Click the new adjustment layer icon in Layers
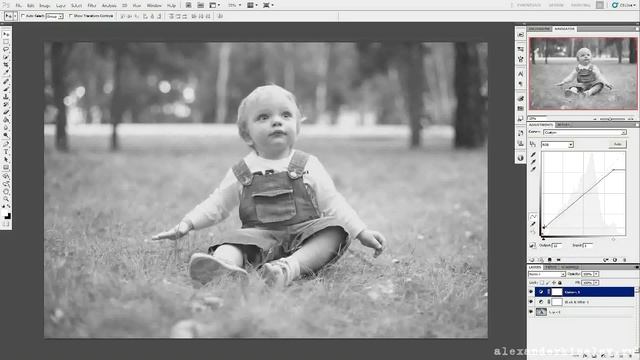 pos(603,356)
